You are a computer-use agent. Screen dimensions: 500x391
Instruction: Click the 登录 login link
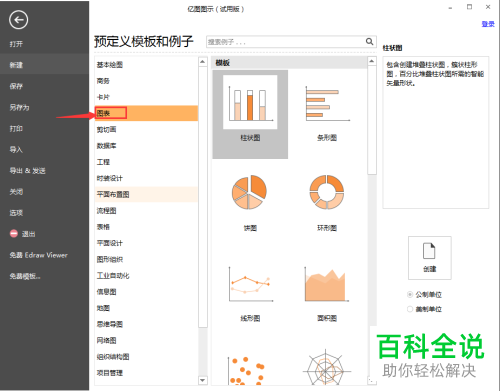[x=488, y=24]
